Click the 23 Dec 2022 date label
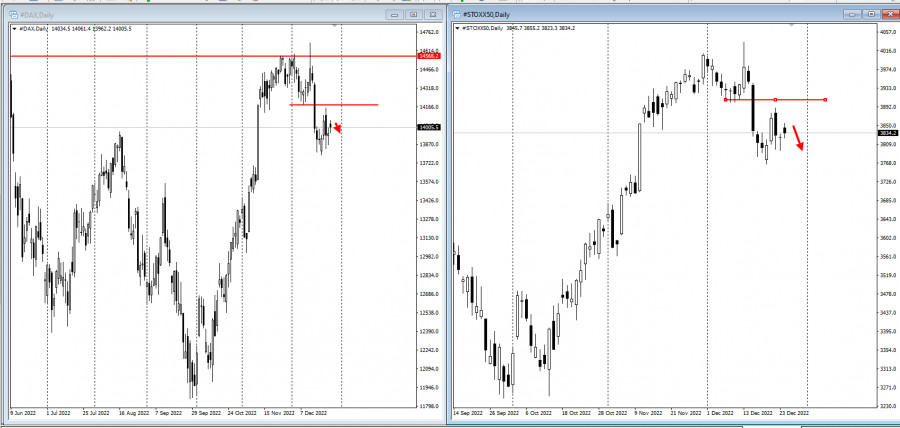This screenshot has width=900, height=428. click(795, 413)
